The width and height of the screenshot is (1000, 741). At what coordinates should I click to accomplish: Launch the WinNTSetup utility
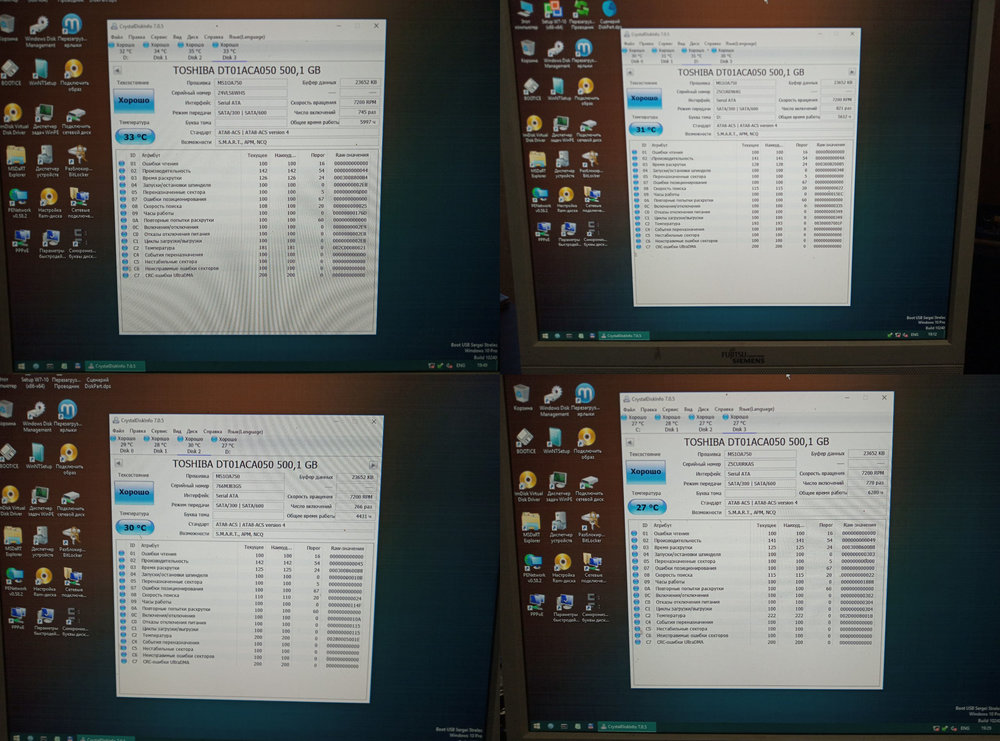pyautogui.click(x=43, y=70)
